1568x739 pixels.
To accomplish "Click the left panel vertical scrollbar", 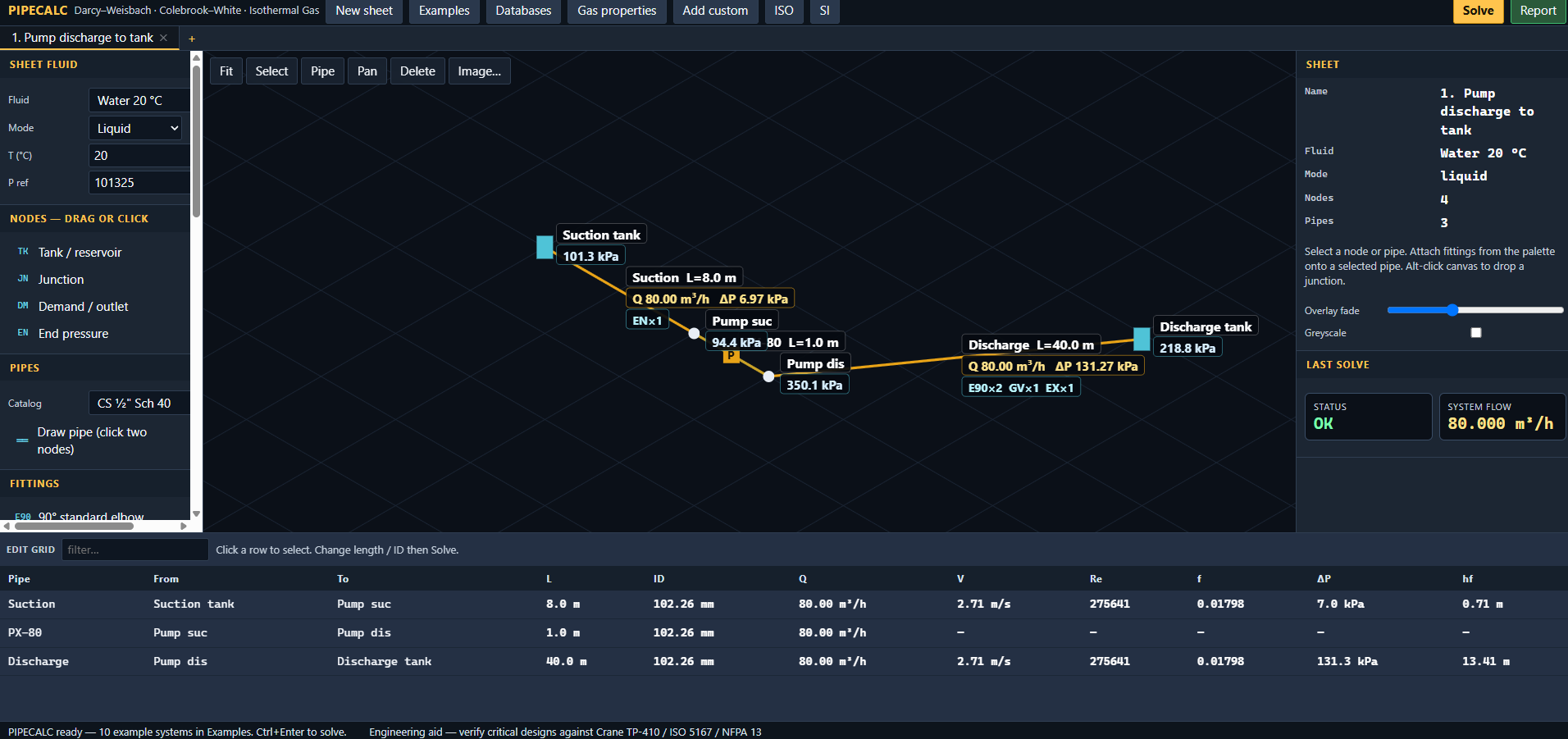I will pyautogui.click(x=196, y=139).
